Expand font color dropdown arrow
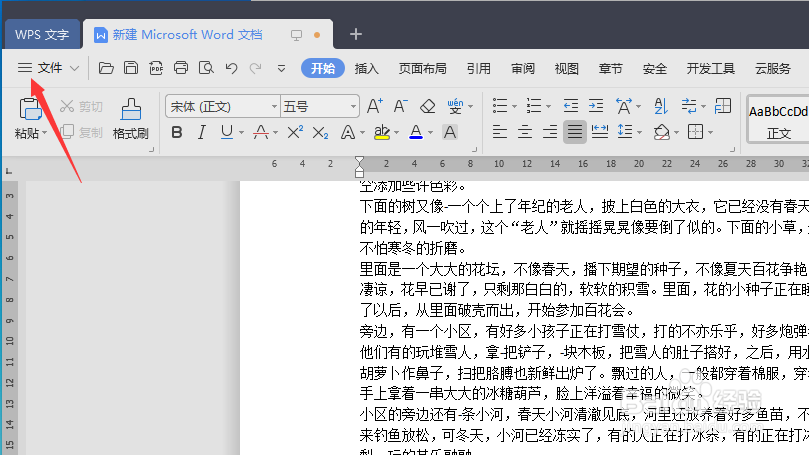The height and width of the screenshot is (455, 809). pos(430,133)
